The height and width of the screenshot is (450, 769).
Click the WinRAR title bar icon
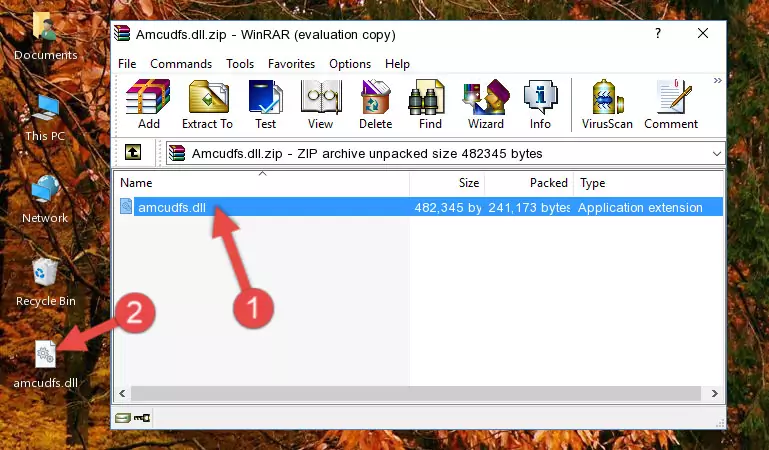click(x=122, y=34)
